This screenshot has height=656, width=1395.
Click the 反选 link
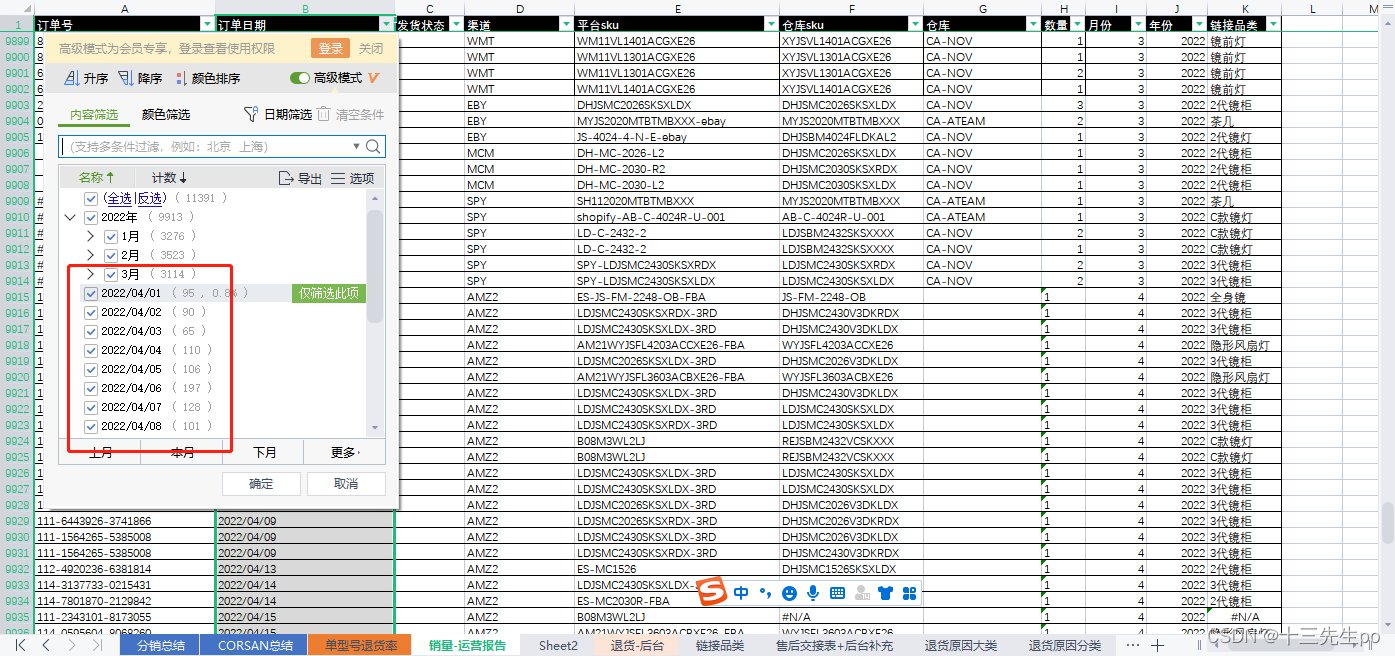click(150, 198)
